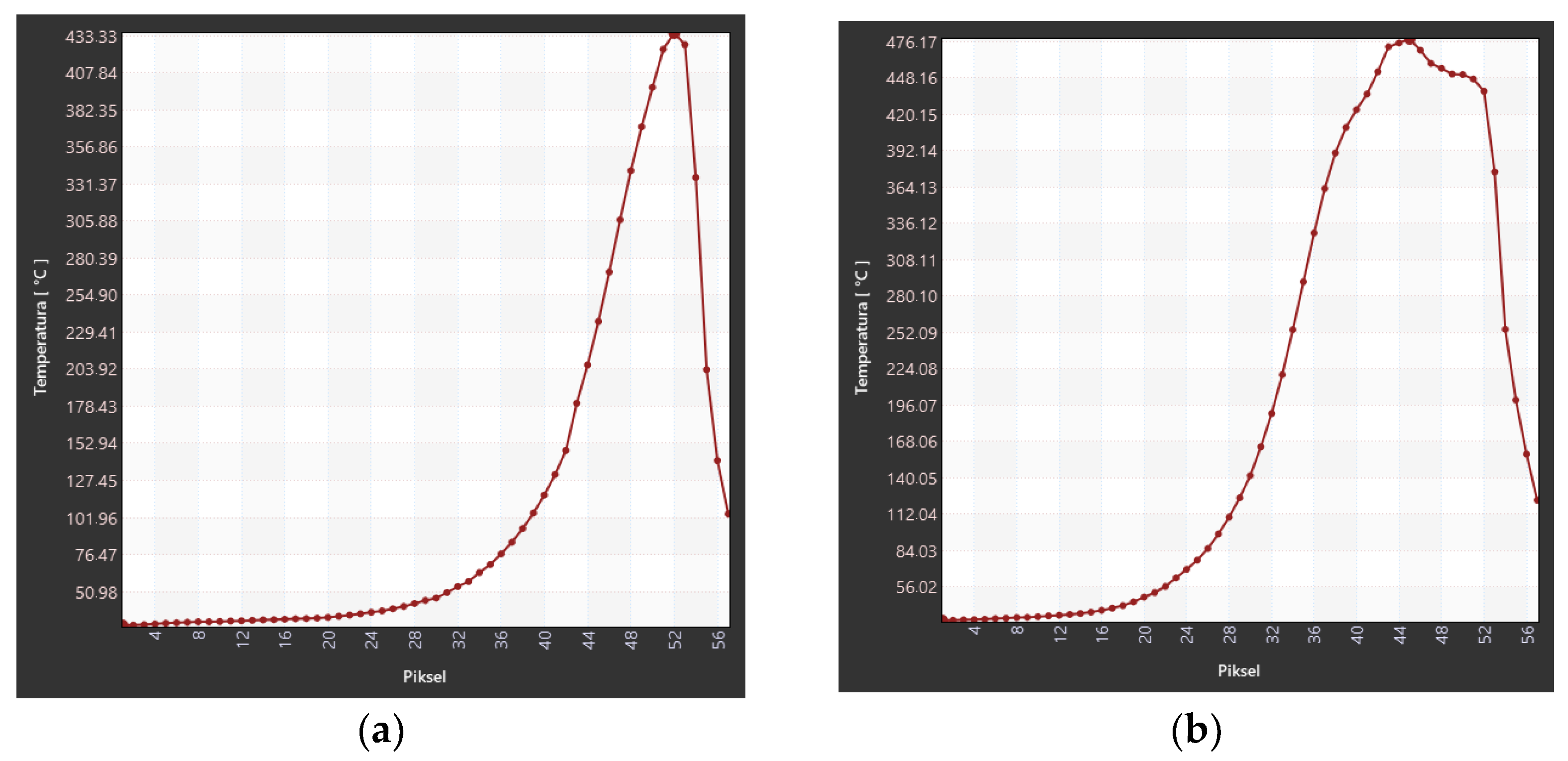Click the (a) caption below left chart
Image resolution: width=1568 pixels, height=761 pixels.
tap(381, 731)
